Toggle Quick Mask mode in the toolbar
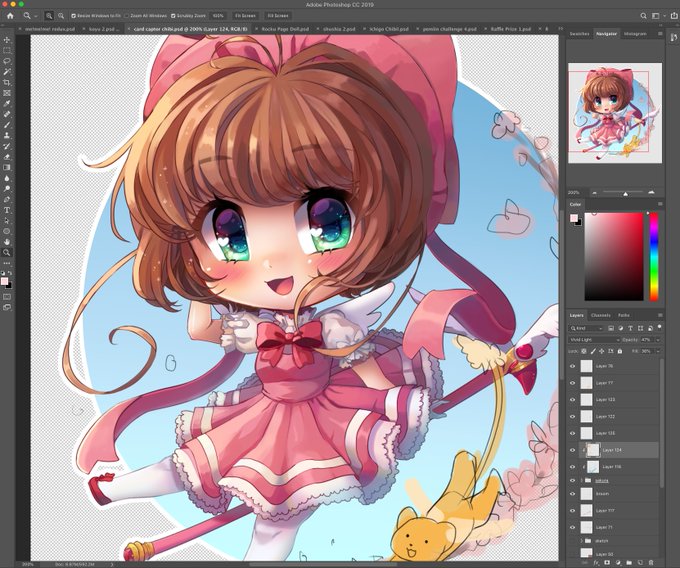Screen dimensions: 680x568 (x=7, y=297)
